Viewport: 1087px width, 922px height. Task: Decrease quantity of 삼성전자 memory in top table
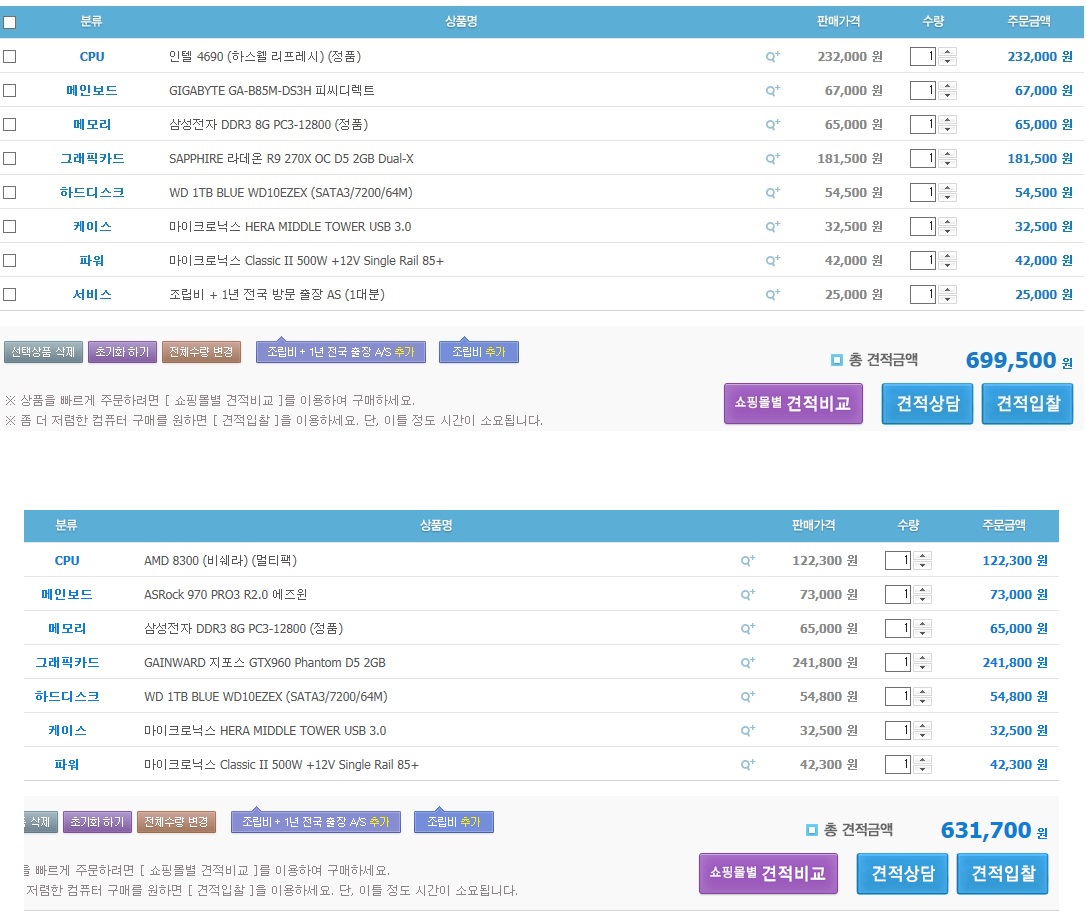[x=948, y=130]
